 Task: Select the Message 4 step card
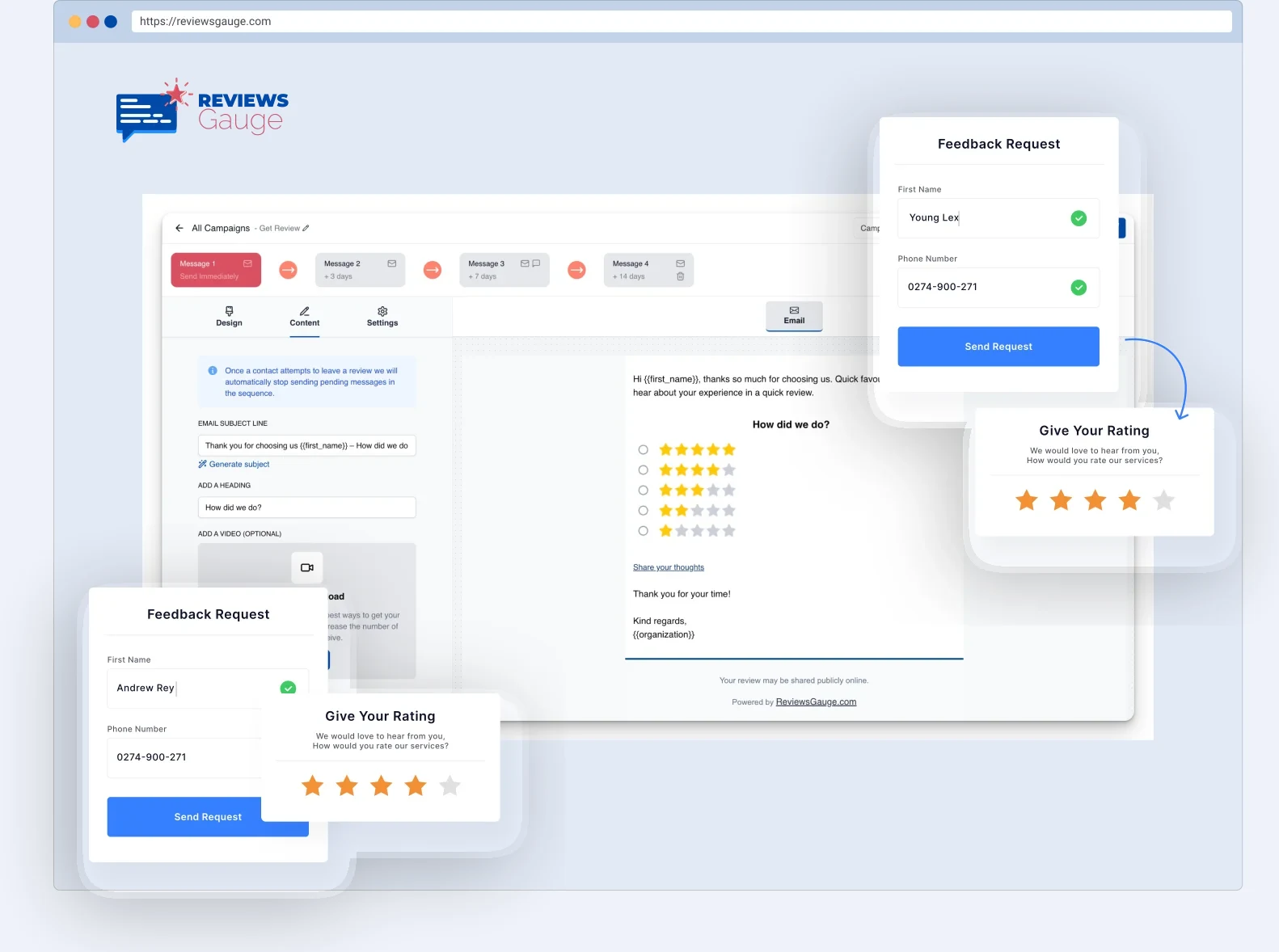pos(648,270)
